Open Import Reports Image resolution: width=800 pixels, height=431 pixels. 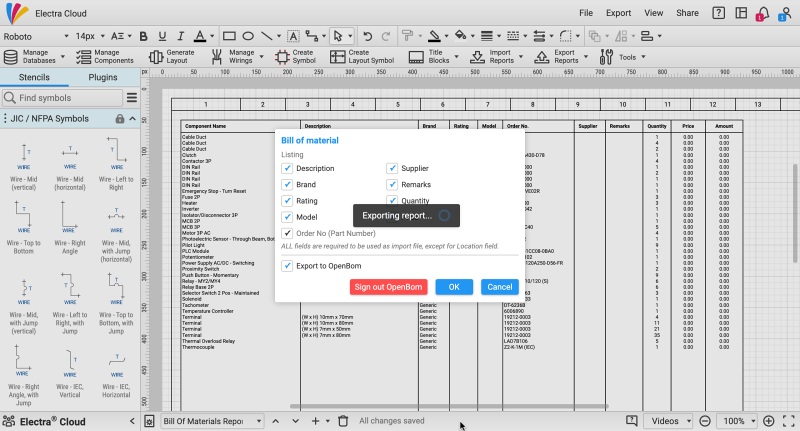point(495,57)
